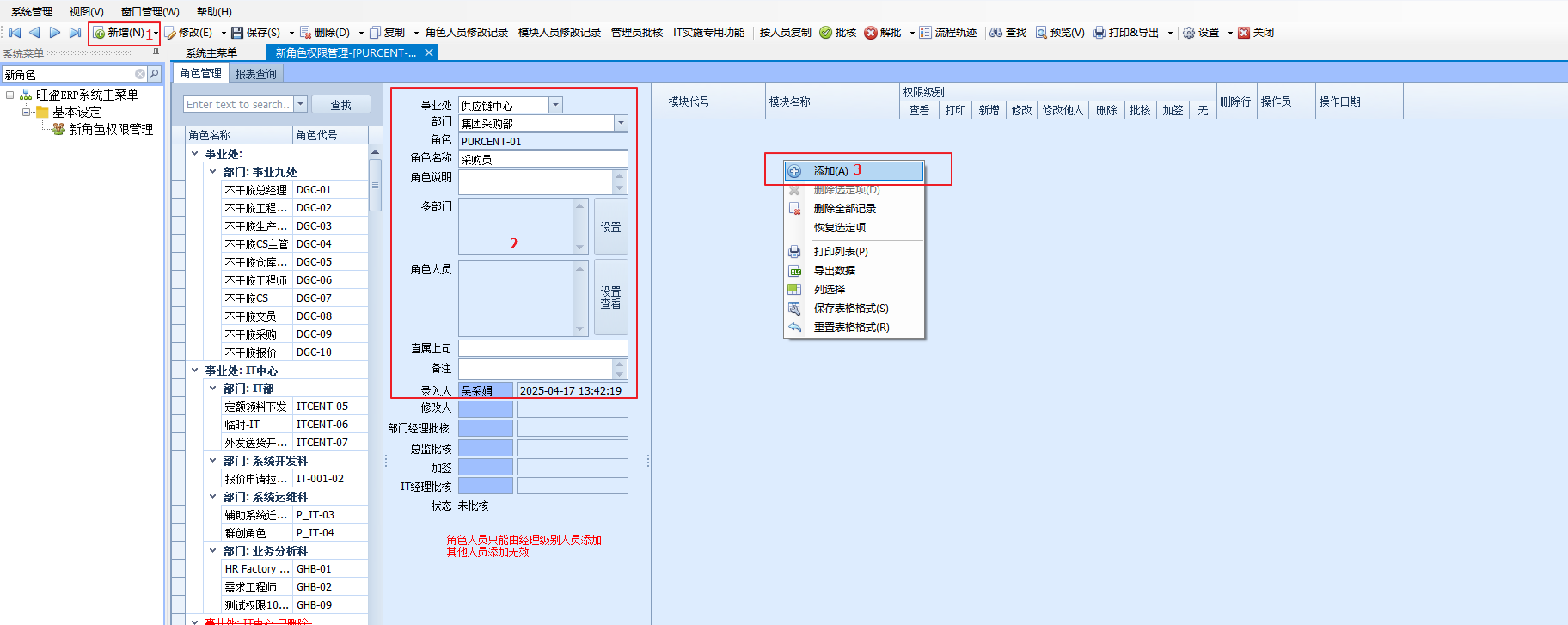Screen dimensions: 1568x625
Task: Close the 新角色权限管理 document tab
Action: [429, 52]
